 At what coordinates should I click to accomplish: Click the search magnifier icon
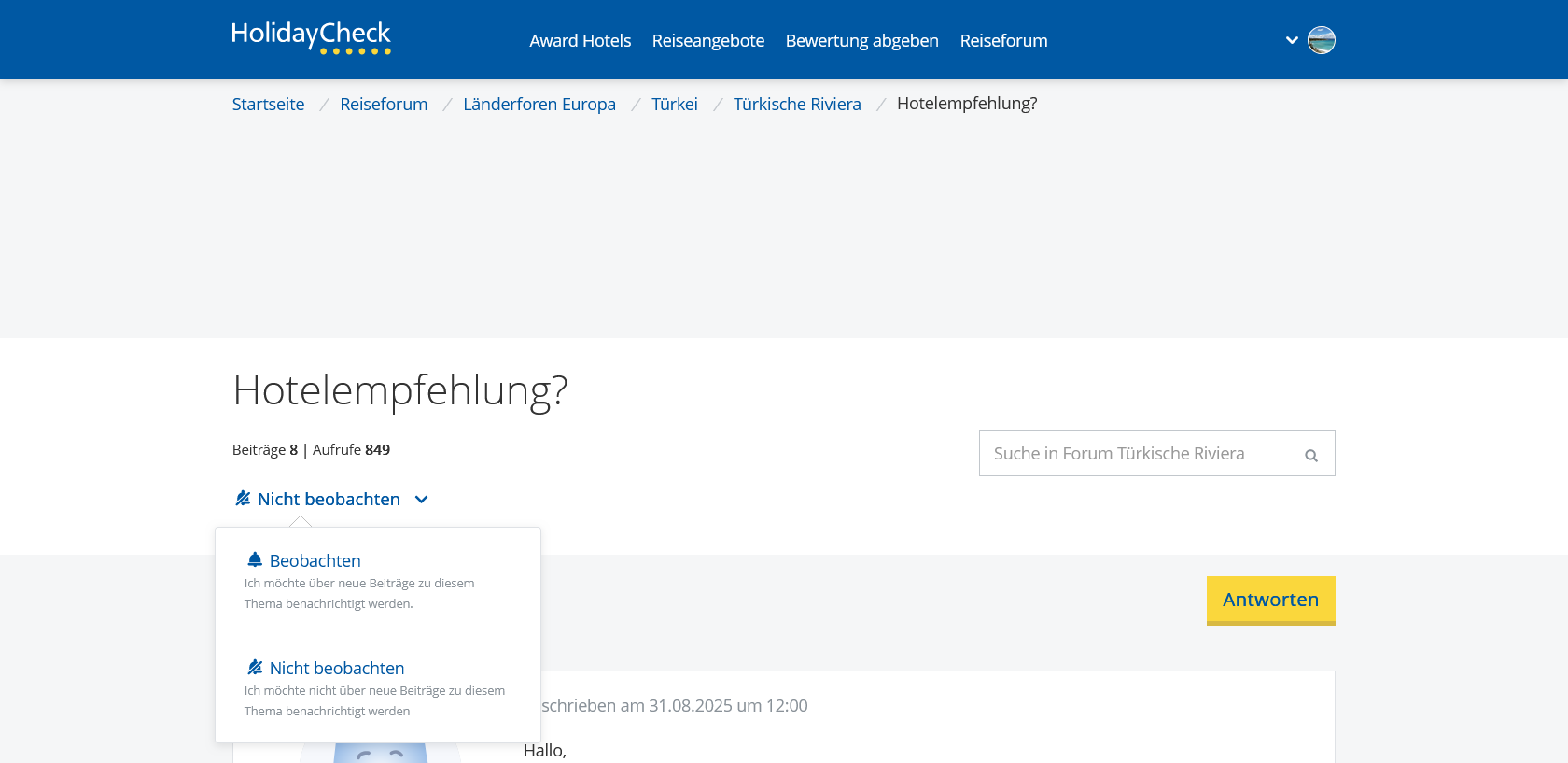(1310, 455)
